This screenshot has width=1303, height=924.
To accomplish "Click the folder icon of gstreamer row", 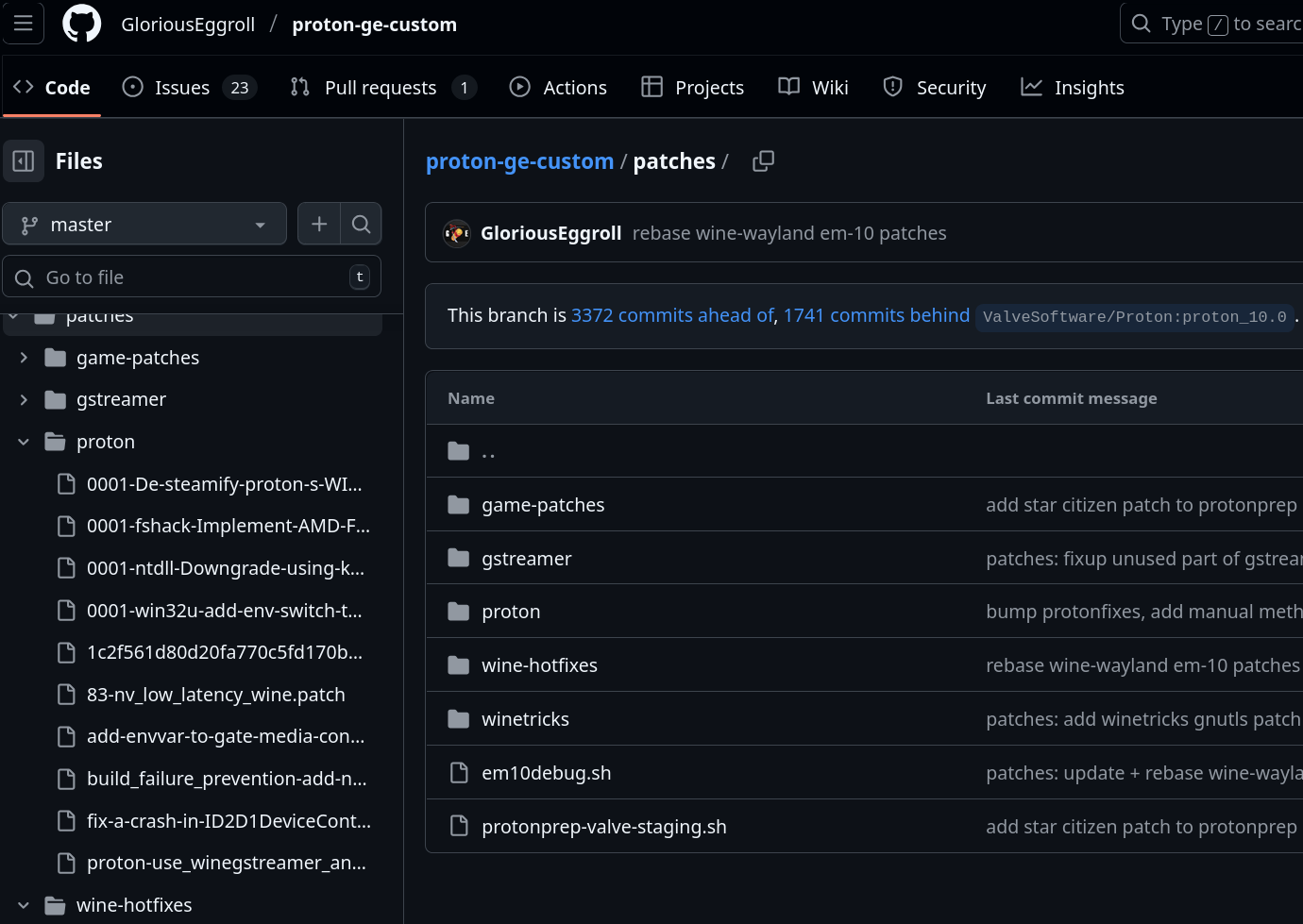I will 459,559.
